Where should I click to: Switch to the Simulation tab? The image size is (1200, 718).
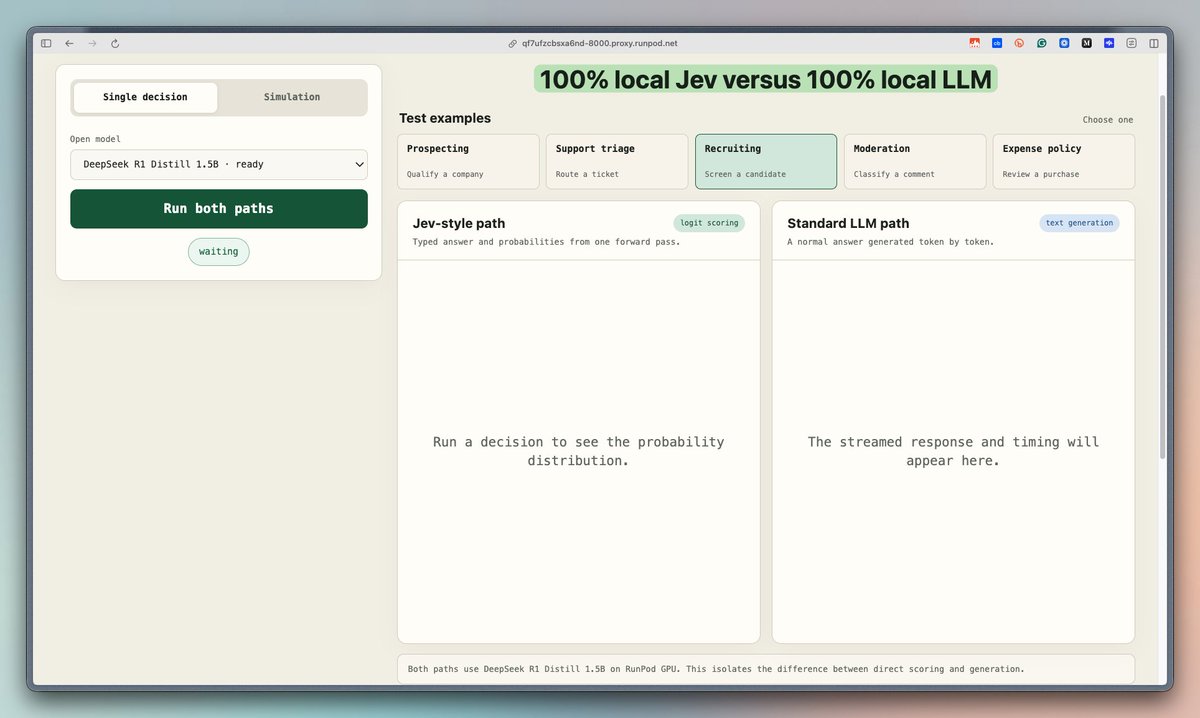(292, 98)
